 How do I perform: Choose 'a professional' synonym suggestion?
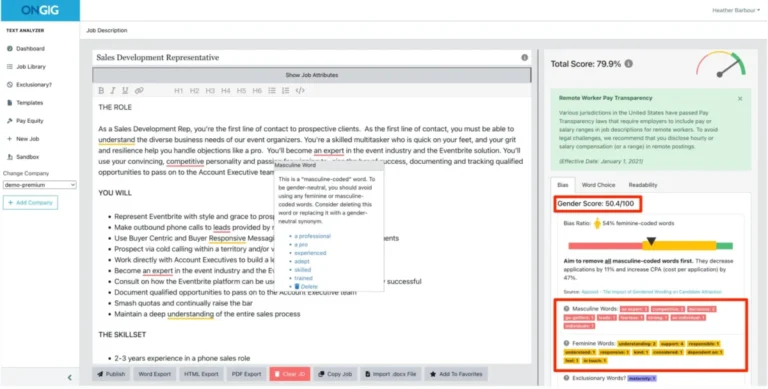click(312, 236)
